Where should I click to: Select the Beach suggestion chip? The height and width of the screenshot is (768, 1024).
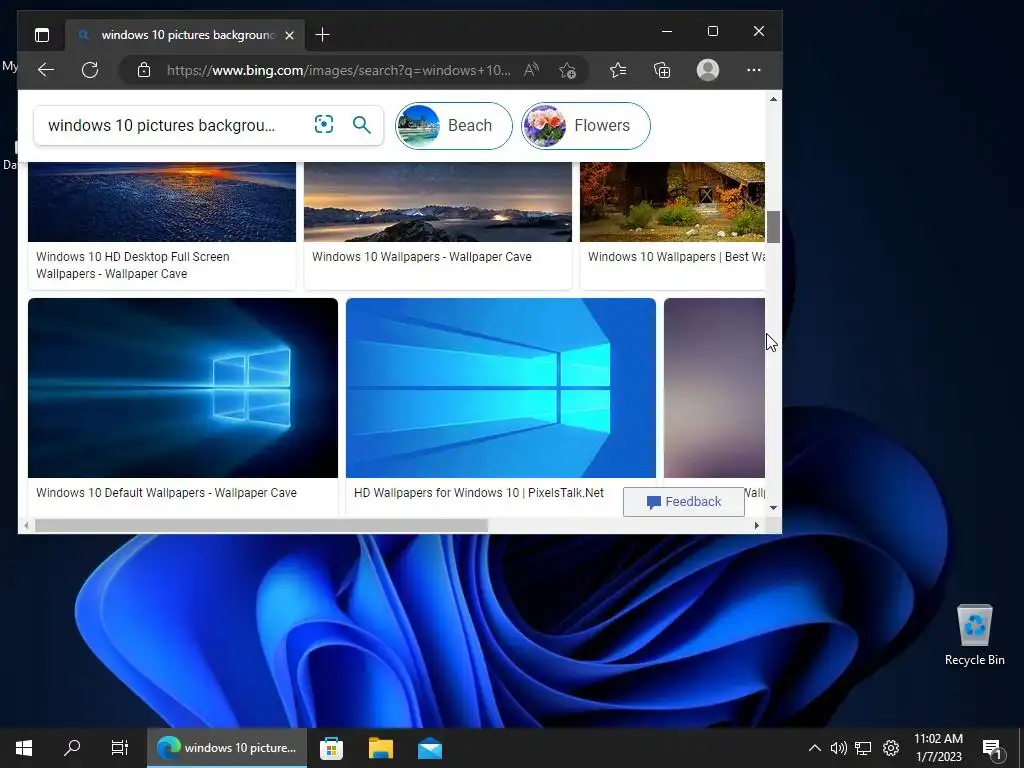click(454, 125)
